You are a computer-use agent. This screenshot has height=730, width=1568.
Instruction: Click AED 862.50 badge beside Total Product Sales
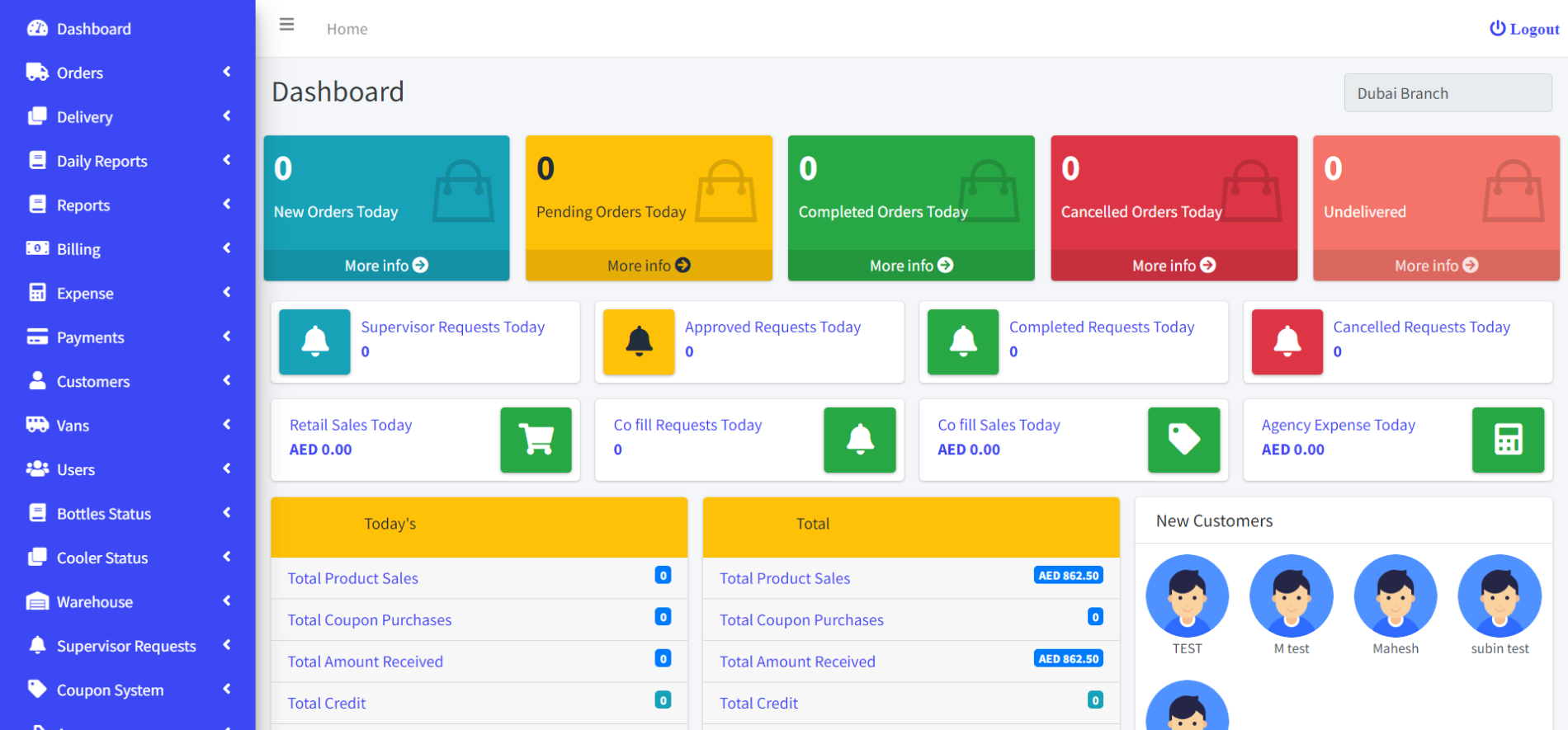click(1069, 576)
